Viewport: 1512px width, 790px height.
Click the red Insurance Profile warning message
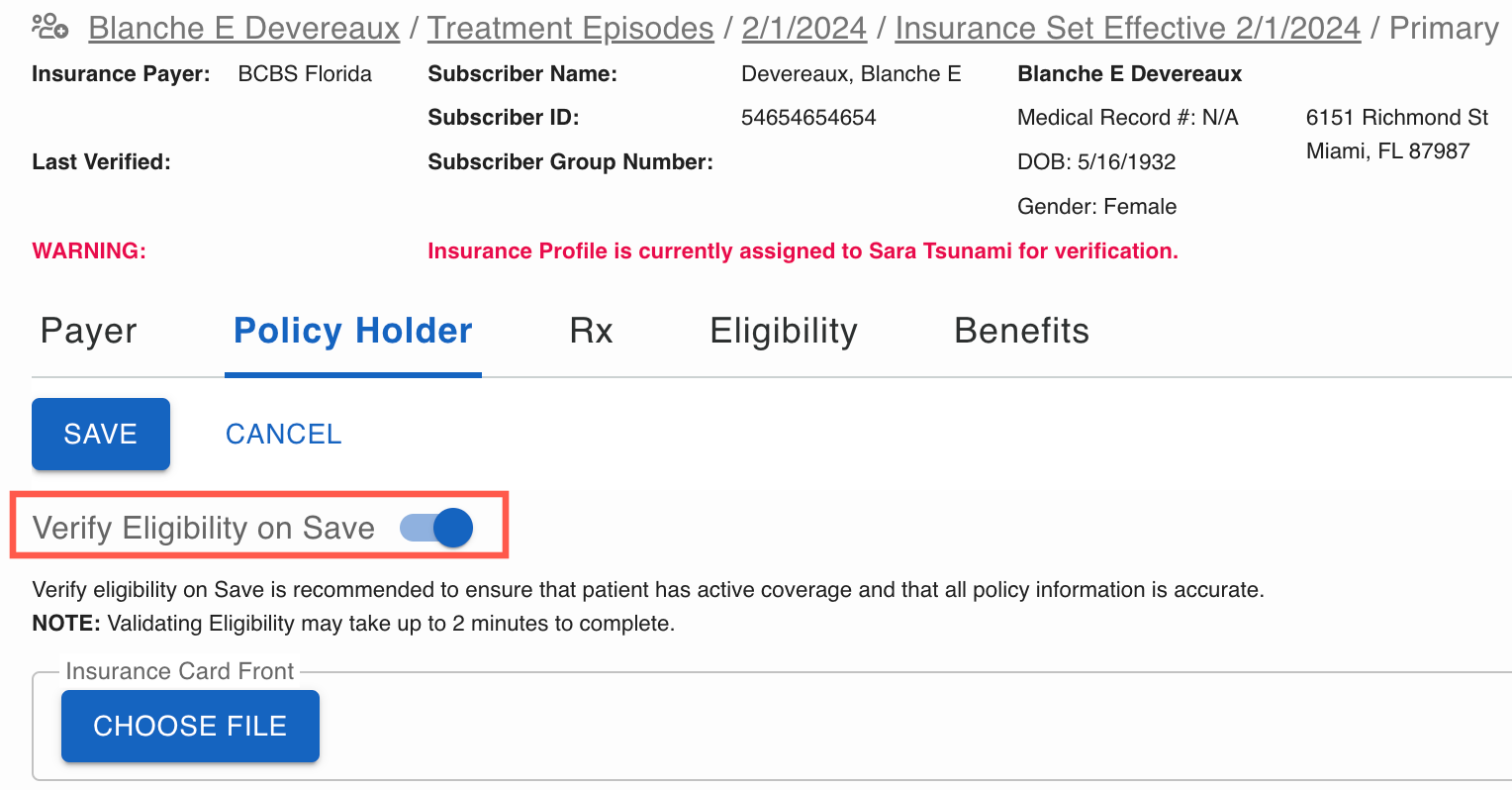(x=803, y=251)
